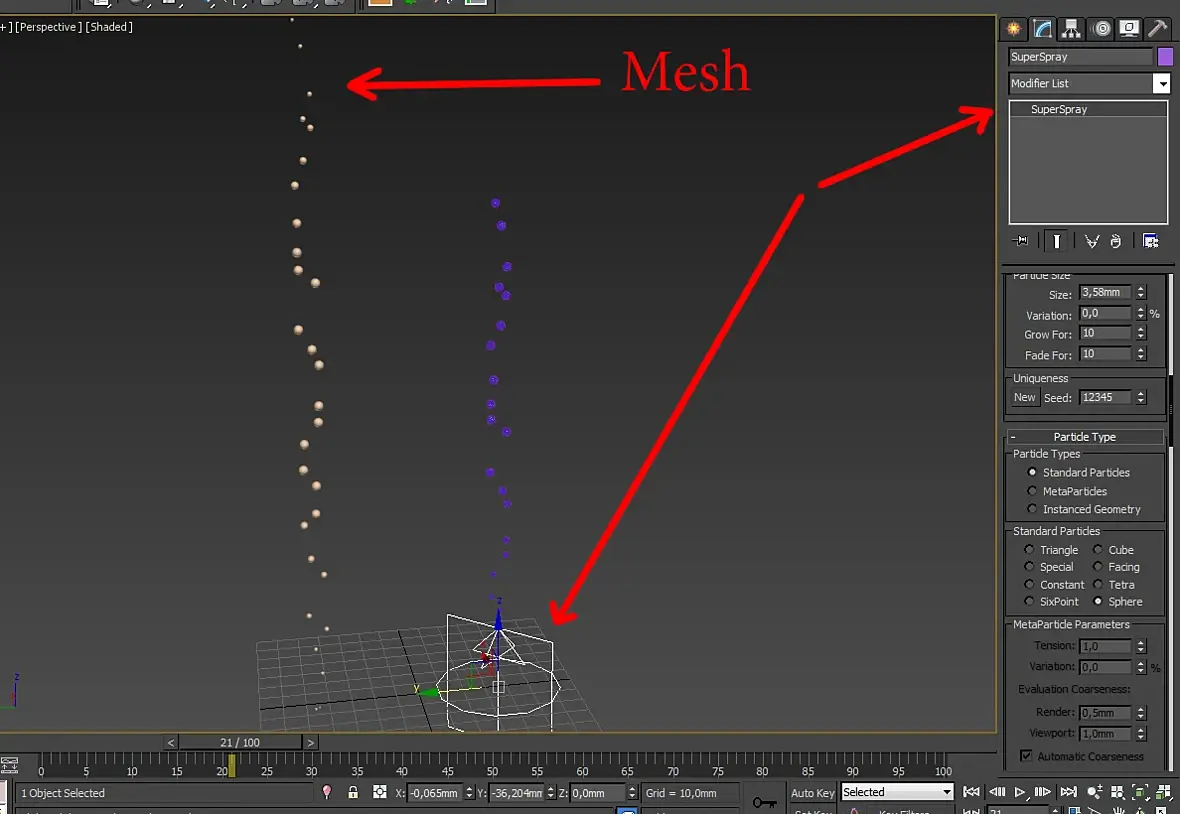Click the Pin Stack icon
This screenshot has height=814, width=1180.
click(x=1020, y=241)
